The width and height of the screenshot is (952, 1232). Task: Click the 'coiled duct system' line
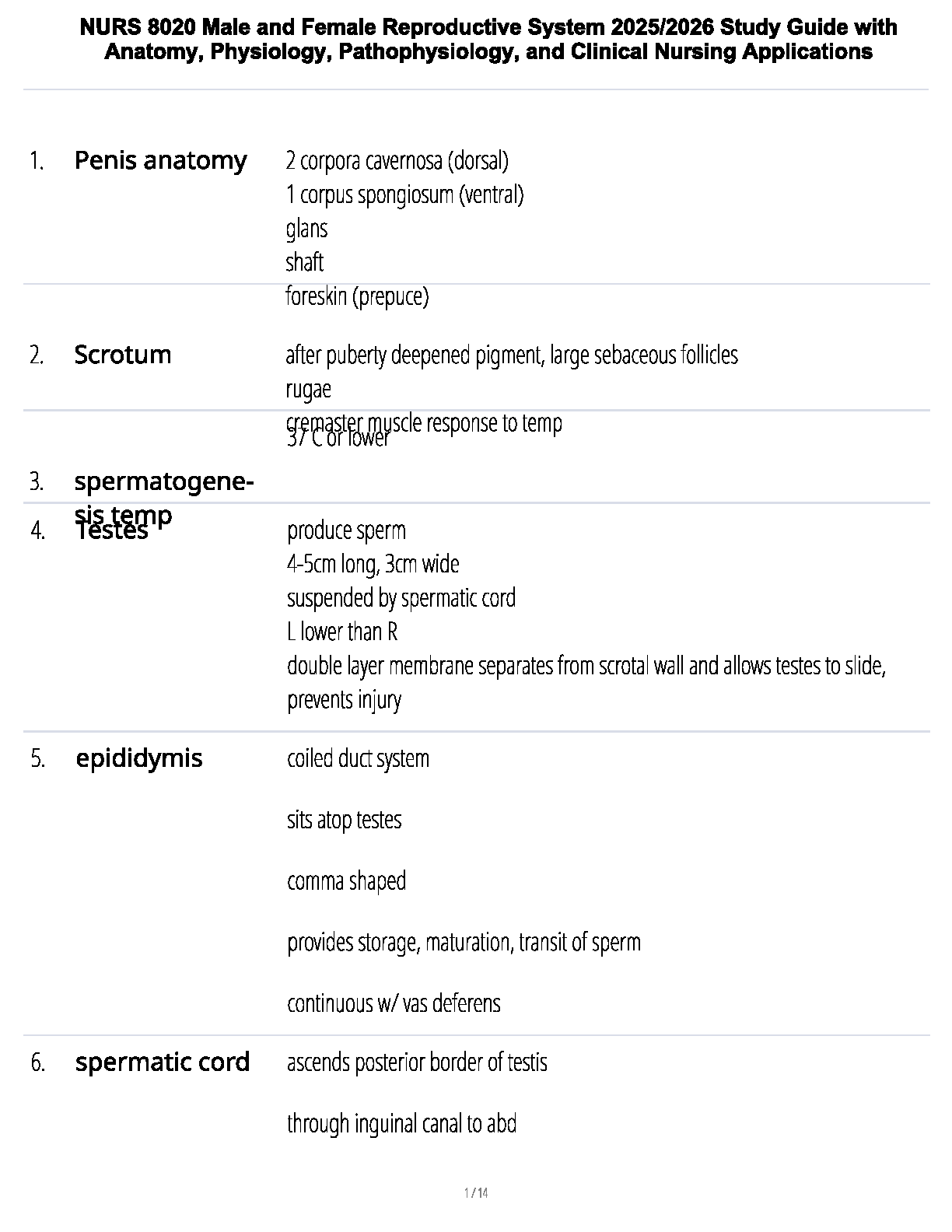[358, 758]
